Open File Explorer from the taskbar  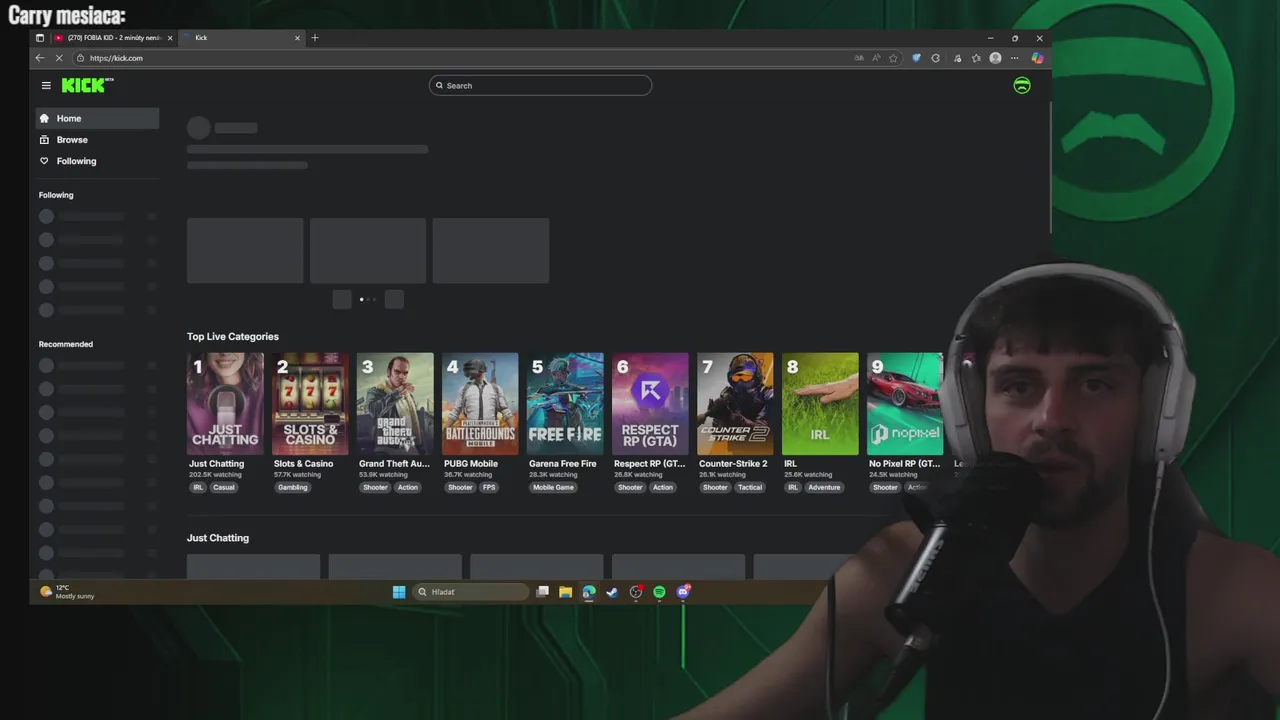coord(565,592)
